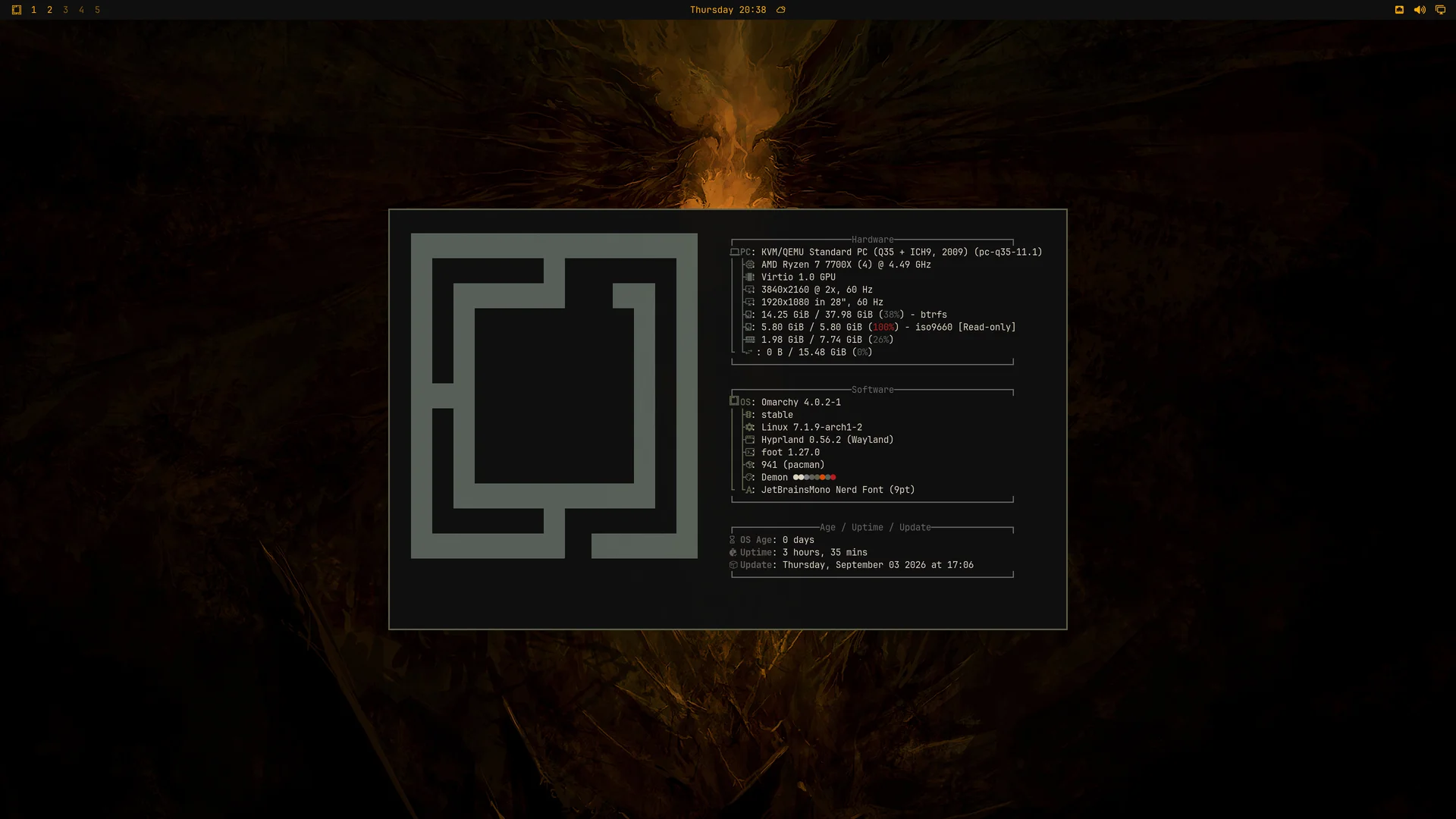Click the Update date line in the terminal
1456x819 pixels.
pos(852,565)
